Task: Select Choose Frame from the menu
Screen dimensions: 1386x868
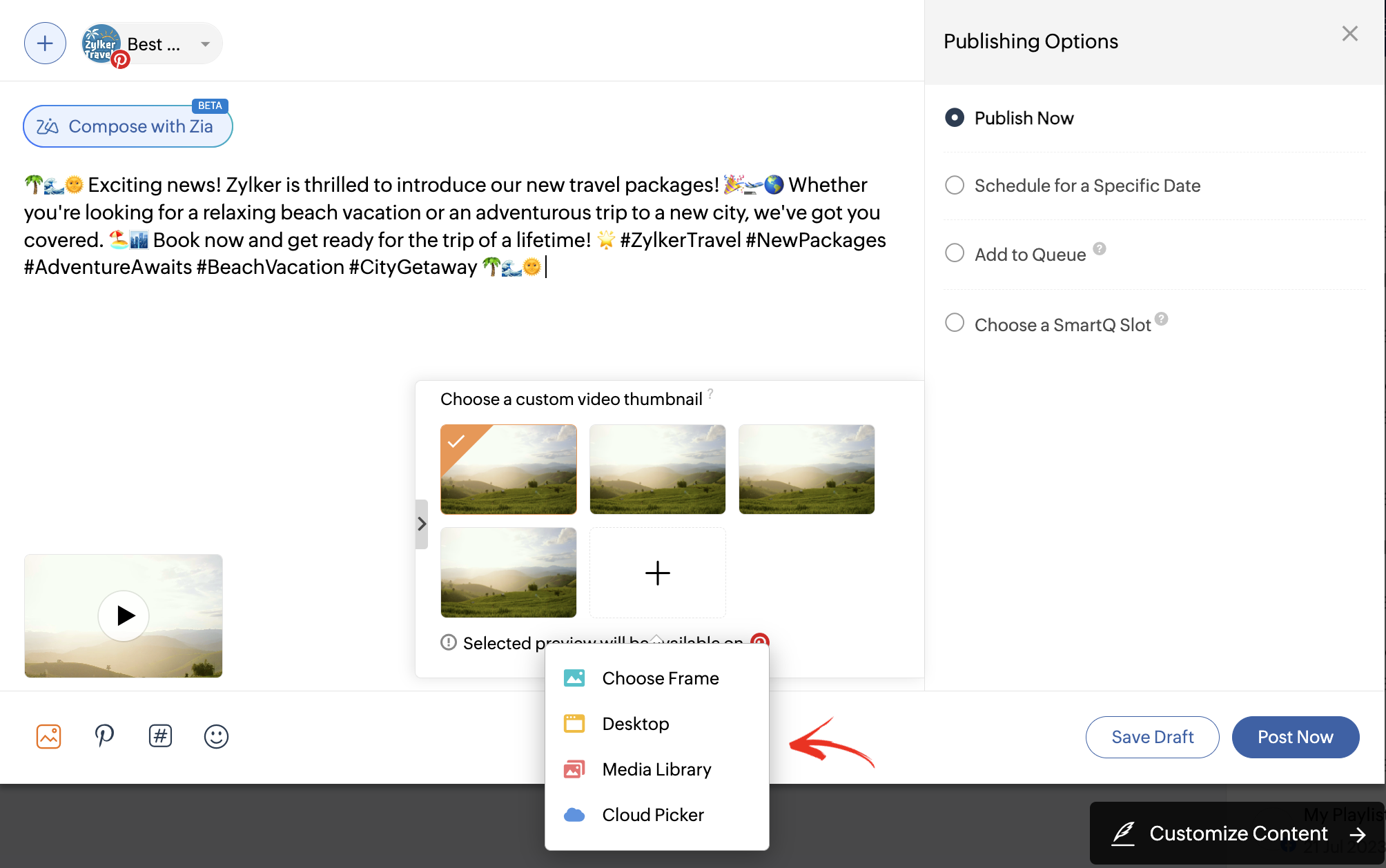Action: (x=660, y=678)
